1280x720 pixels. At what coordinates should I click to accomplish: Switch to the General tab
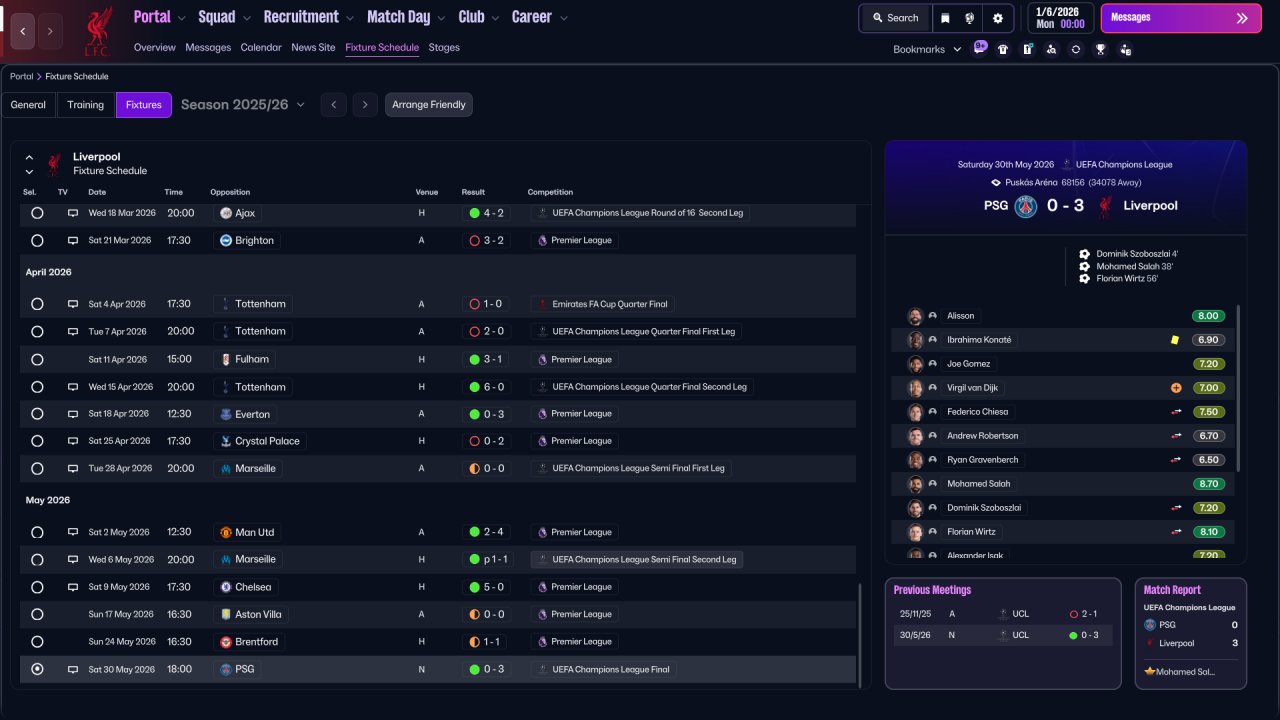28,105
